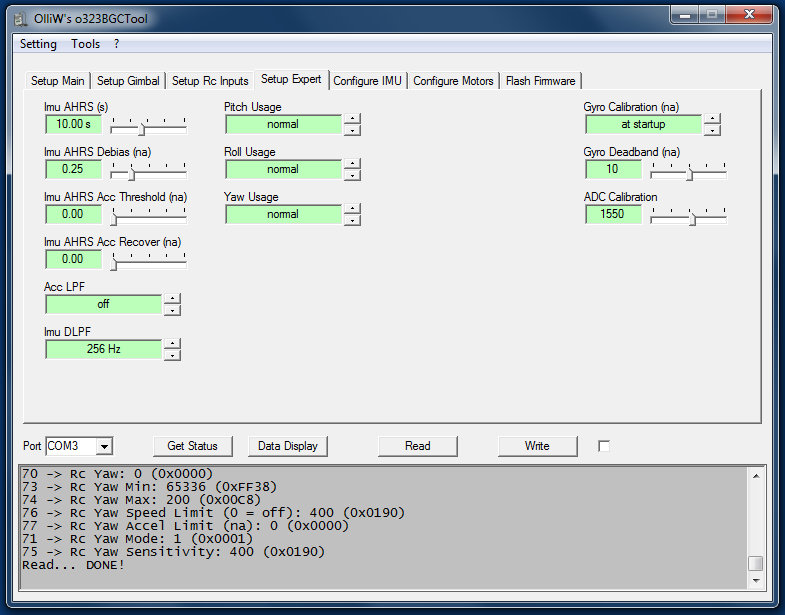Open the Setting menu

coord(38,44)
